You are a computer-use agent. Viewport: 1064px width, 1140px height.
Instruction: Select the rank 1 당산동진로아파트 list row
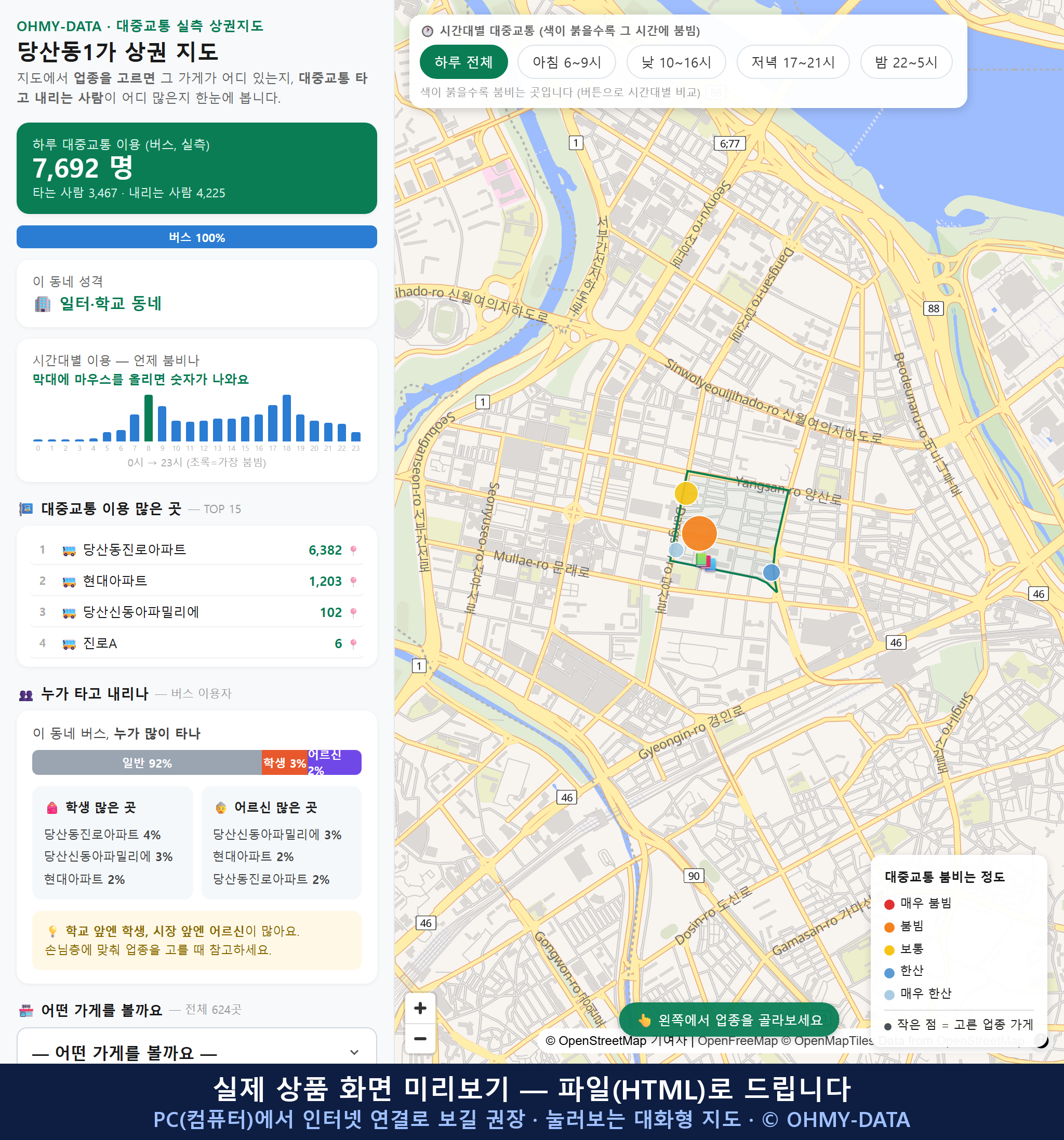coord(197,550)
